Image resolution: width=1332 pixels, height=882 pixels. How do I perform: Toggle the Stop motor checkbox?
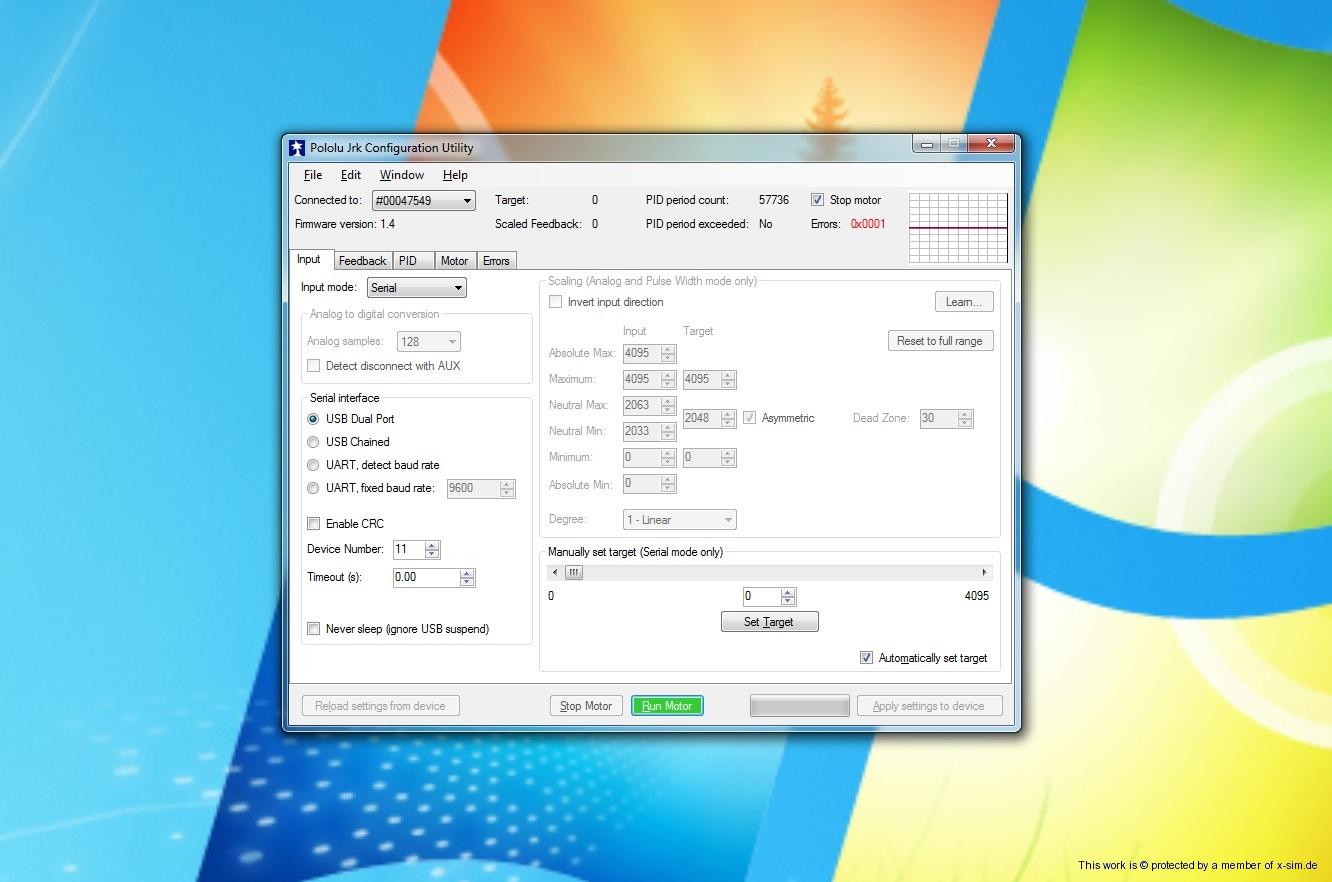pos(817,200)
